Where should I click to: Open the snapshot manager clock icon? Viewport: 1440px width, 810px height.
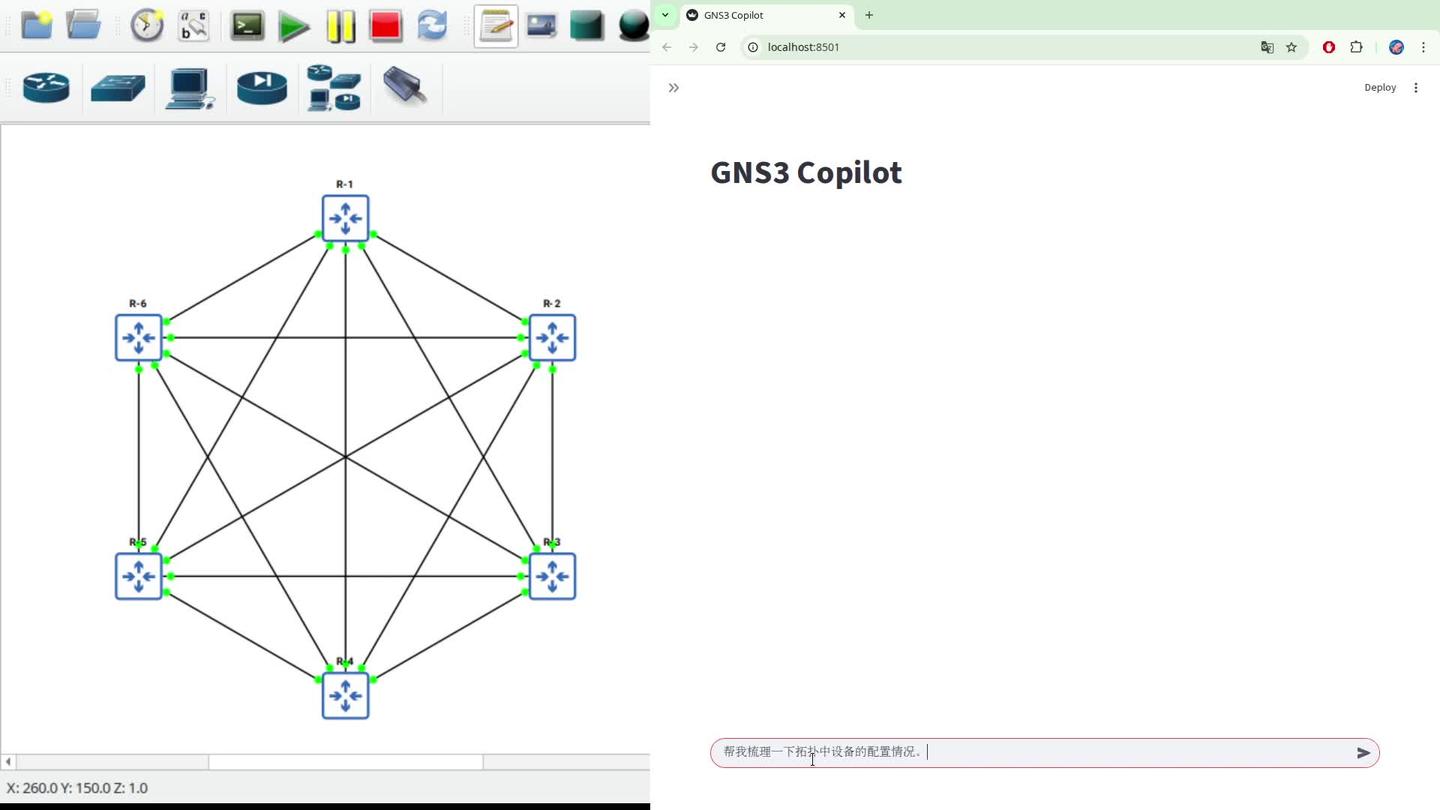pyautogui.click(x=147, y=25)
